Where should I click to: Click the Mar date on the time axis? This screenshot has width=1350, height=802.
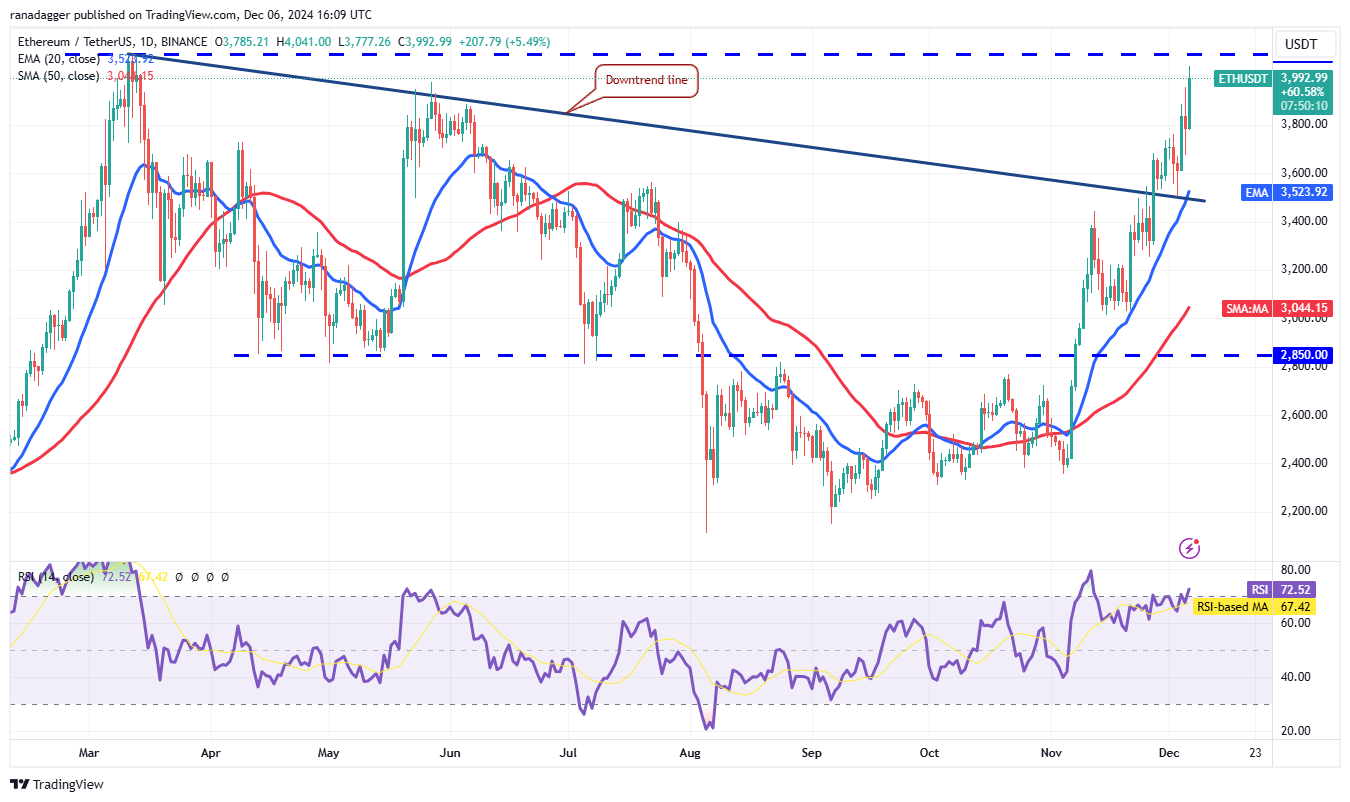(x=90, y=752)
